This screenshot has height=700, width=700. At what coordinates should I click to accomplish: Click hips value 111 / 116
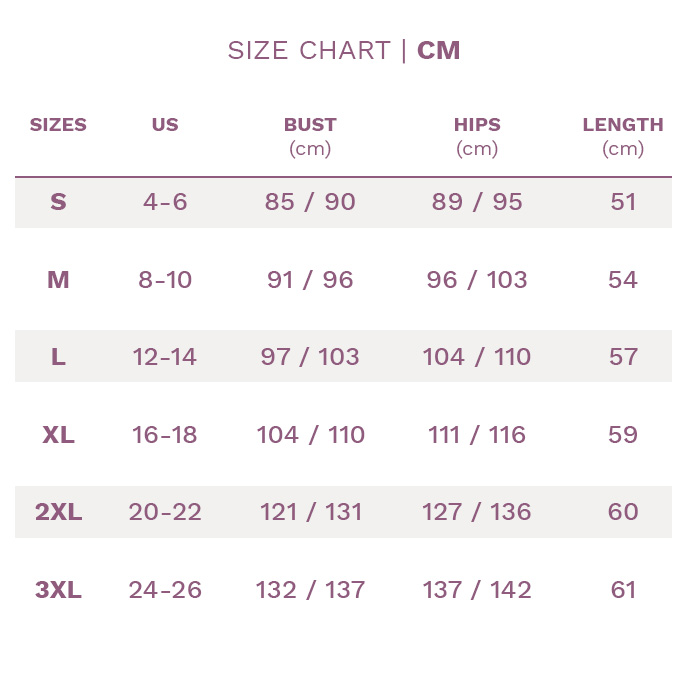click(x=477, y=434)
